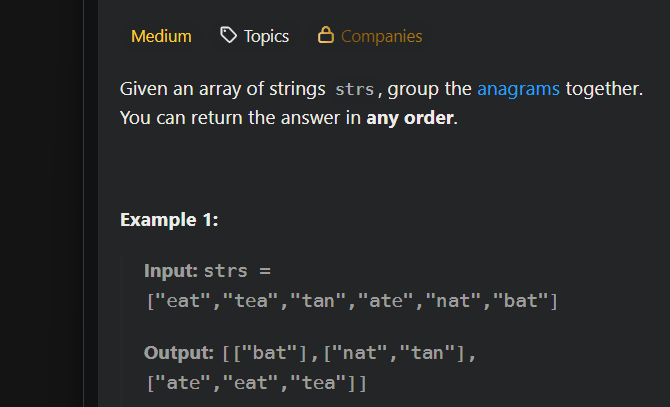Click the Topics tag icon
670x407 pixels.
pos(229,36)
